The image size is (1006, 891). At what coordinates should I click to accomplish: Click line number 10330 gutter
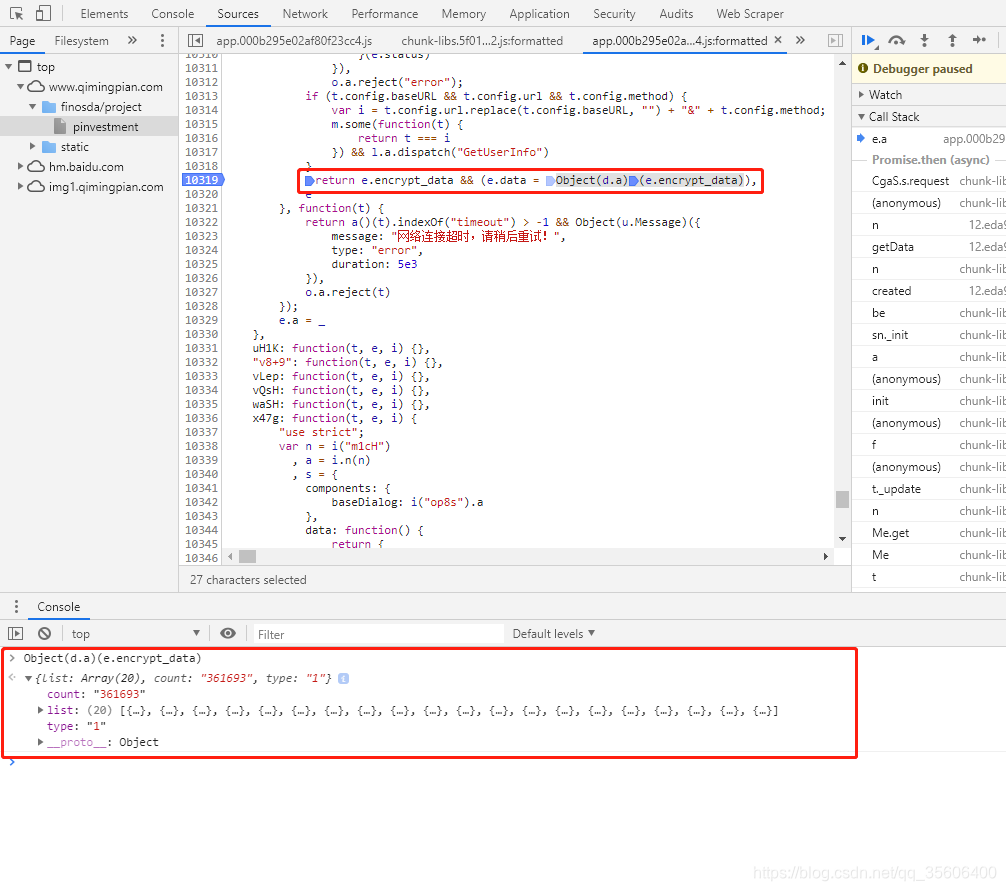coord(201,334)
